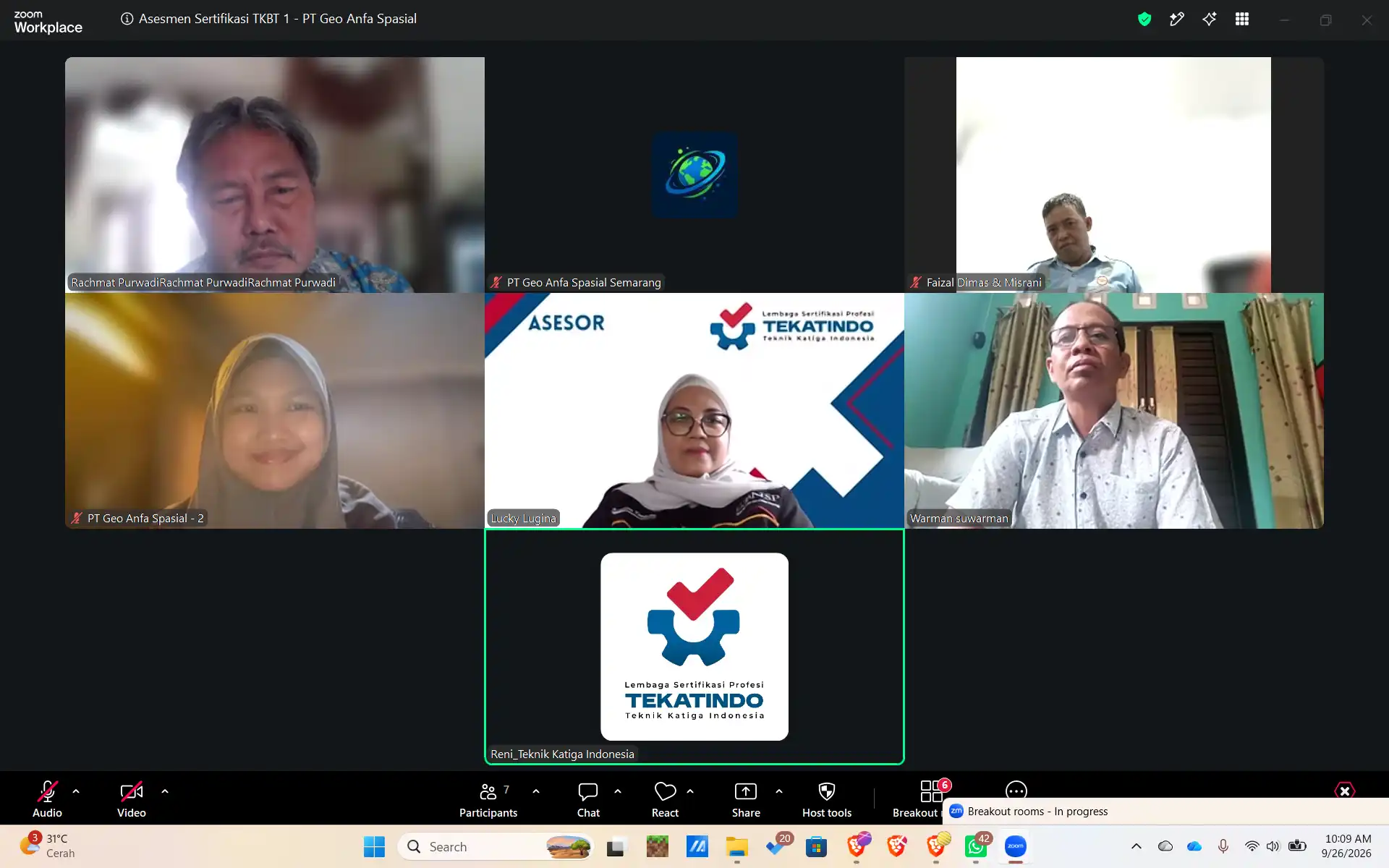Image resolution: width=1389 pixels, height=868 pixels.
Task: Click the red end meeting icon
Action: (1344, 791)
